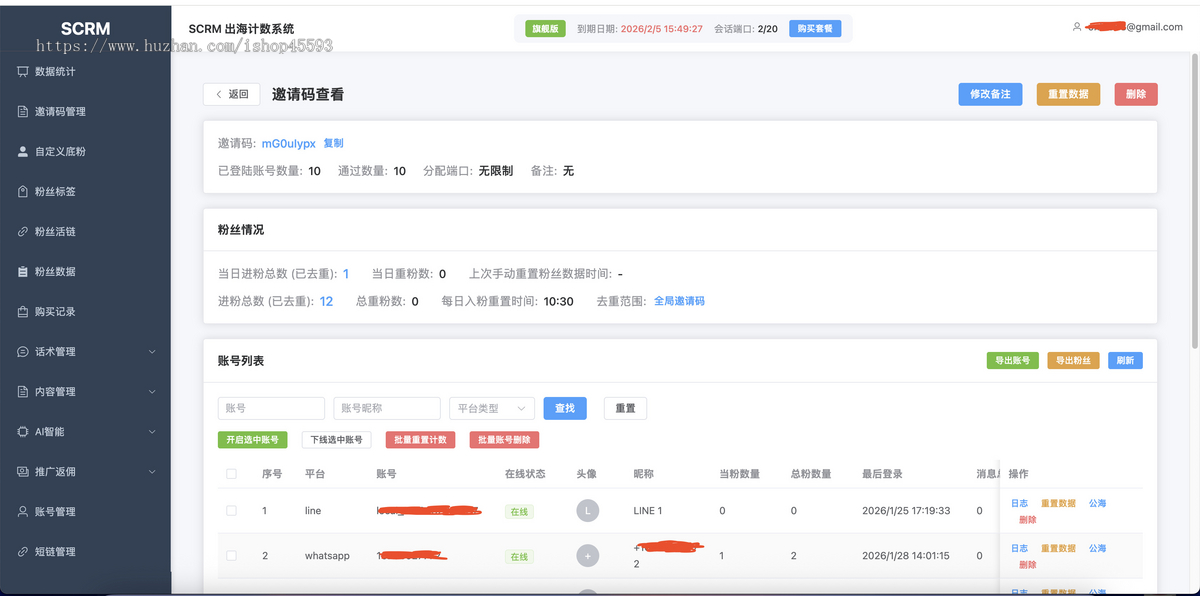Focus the 账号昵称 input field
The height and width of the screenshot is (596, 1200).
pos(387,408)
